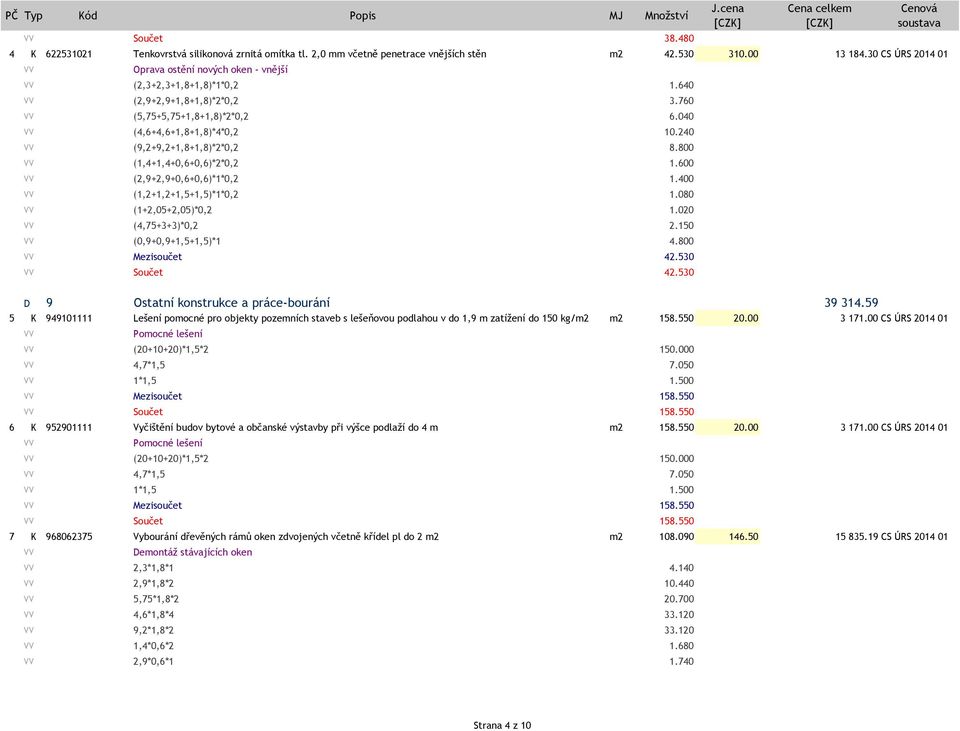Select quantity value 4.140
Image resolution: width=960 pixels, height=731 pixels.
pos(681,568)
